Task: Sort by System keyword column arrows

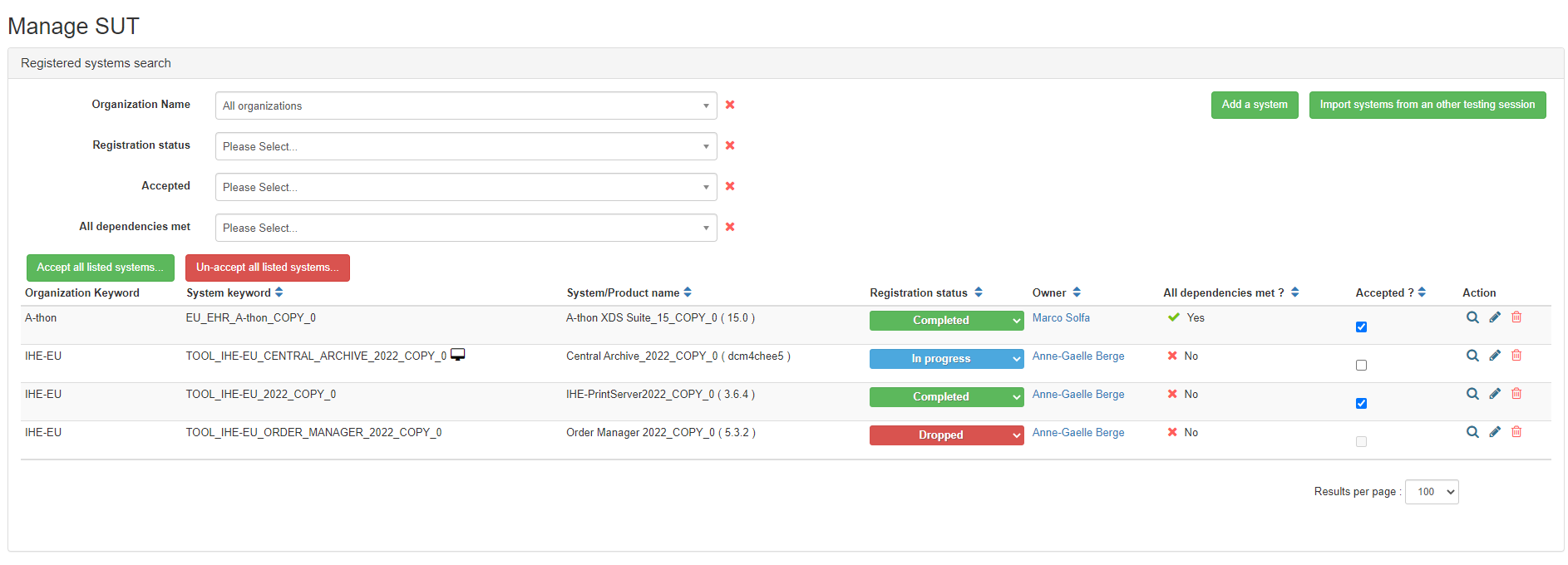Action: click(x=279, y=292)
